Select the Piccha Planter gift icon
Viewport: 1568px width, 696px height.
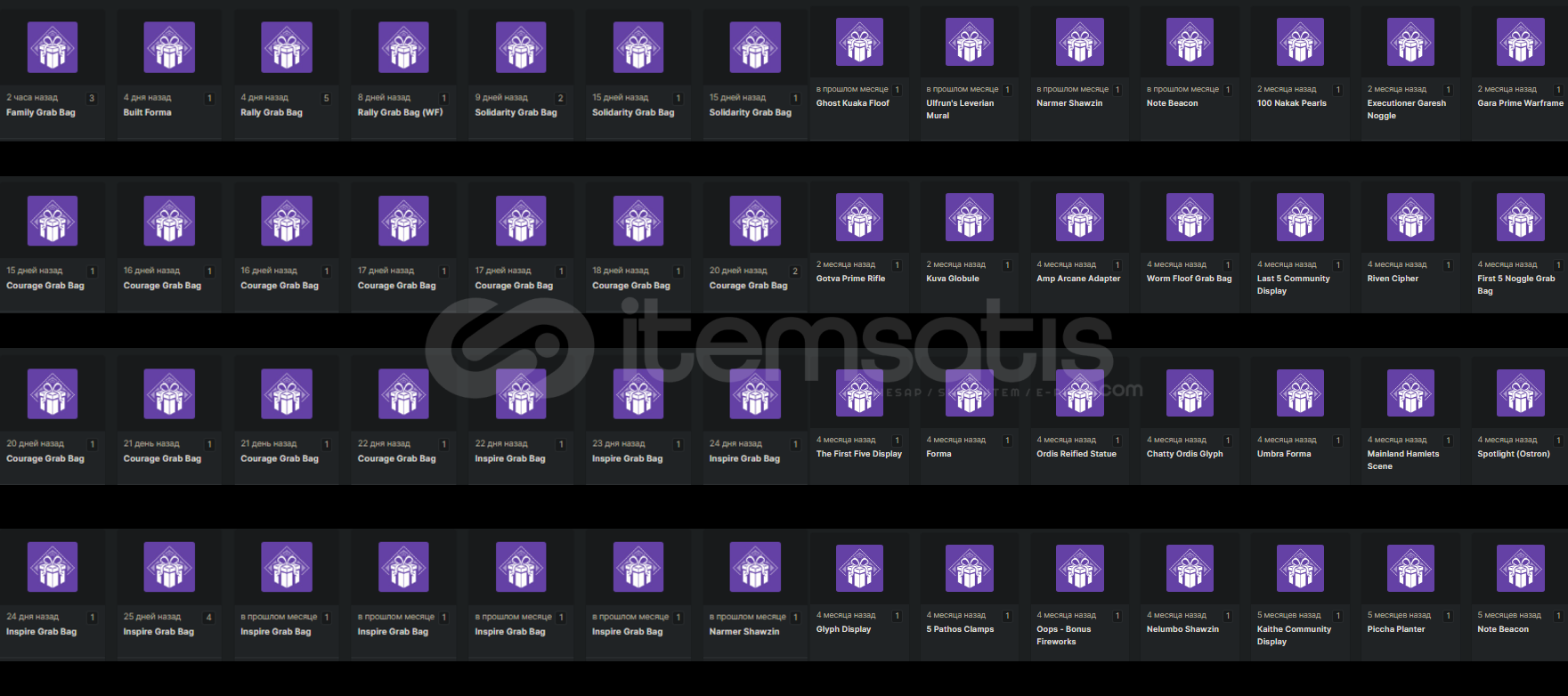click(1410, 568)
